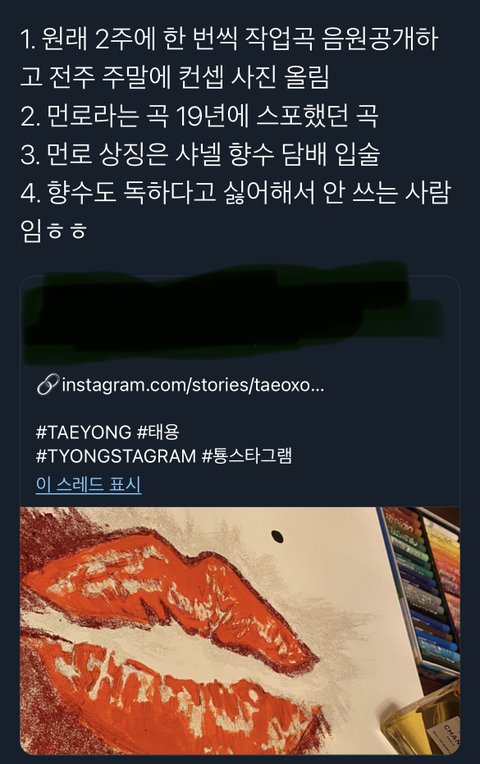Tap the #태용 hashtag
Screen dimensions: 480x764
pyautogui.click(x=158, y=432)
